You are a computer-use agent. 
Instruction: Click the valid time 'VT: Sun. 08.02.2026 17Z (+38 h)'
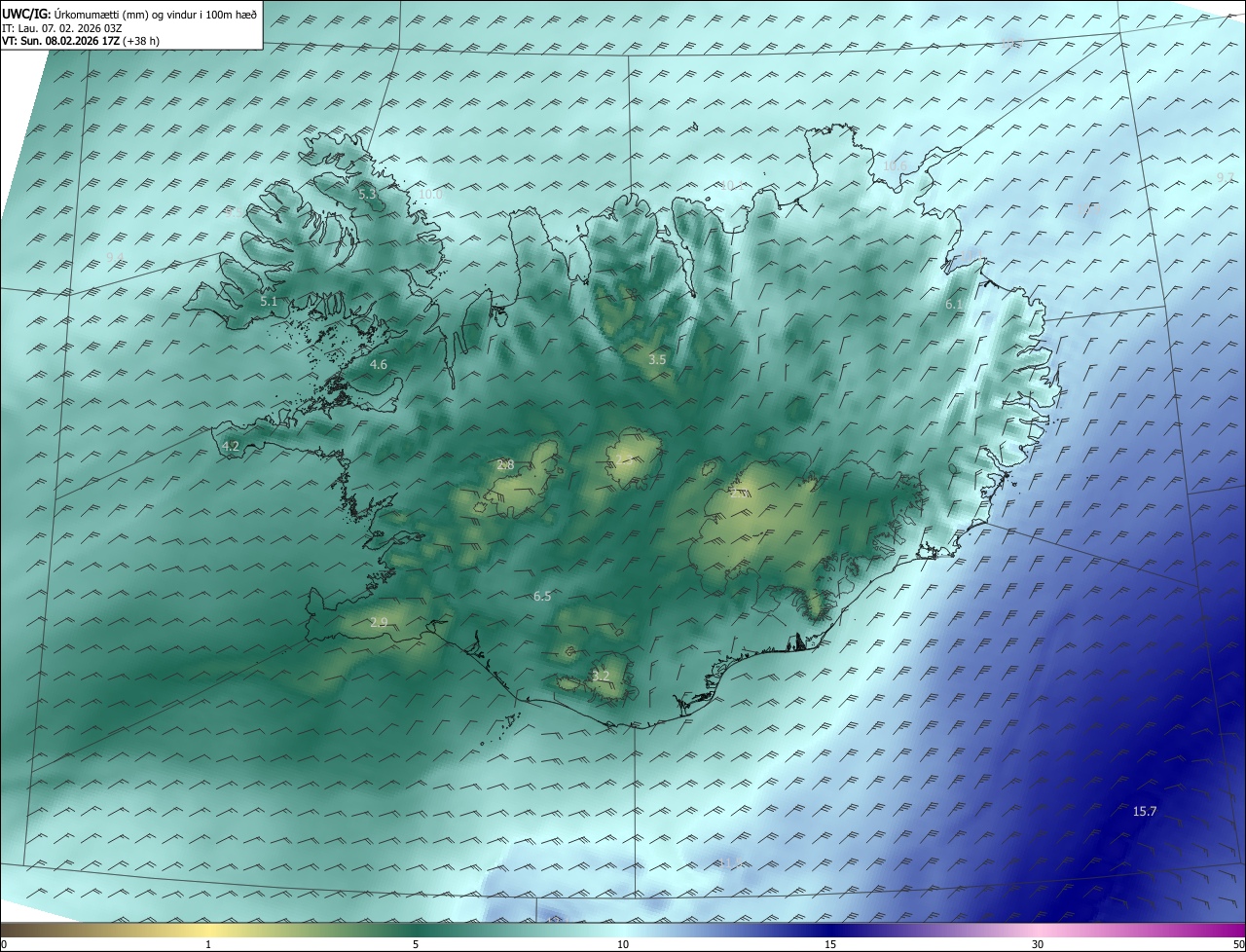point(81,40)
